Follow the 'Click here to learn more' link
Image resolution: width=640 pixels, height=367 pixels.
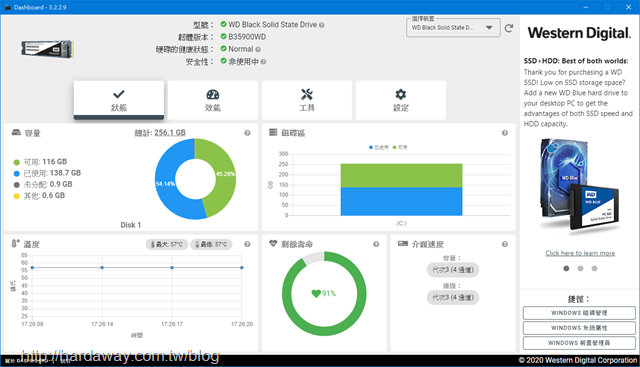(x=580, y=253)
